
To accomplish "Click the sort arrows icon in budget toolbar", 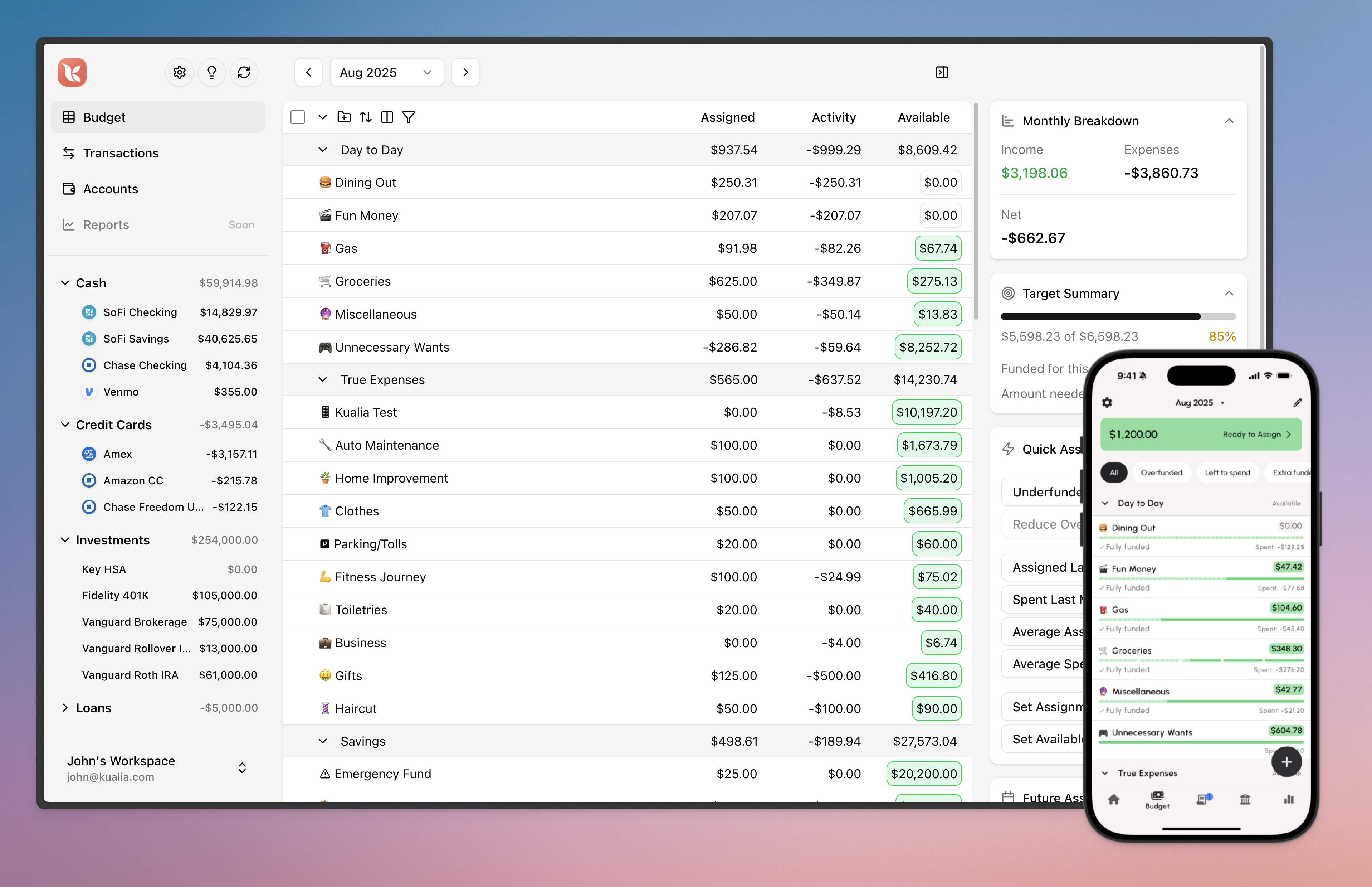I will [x=365, y=117].
